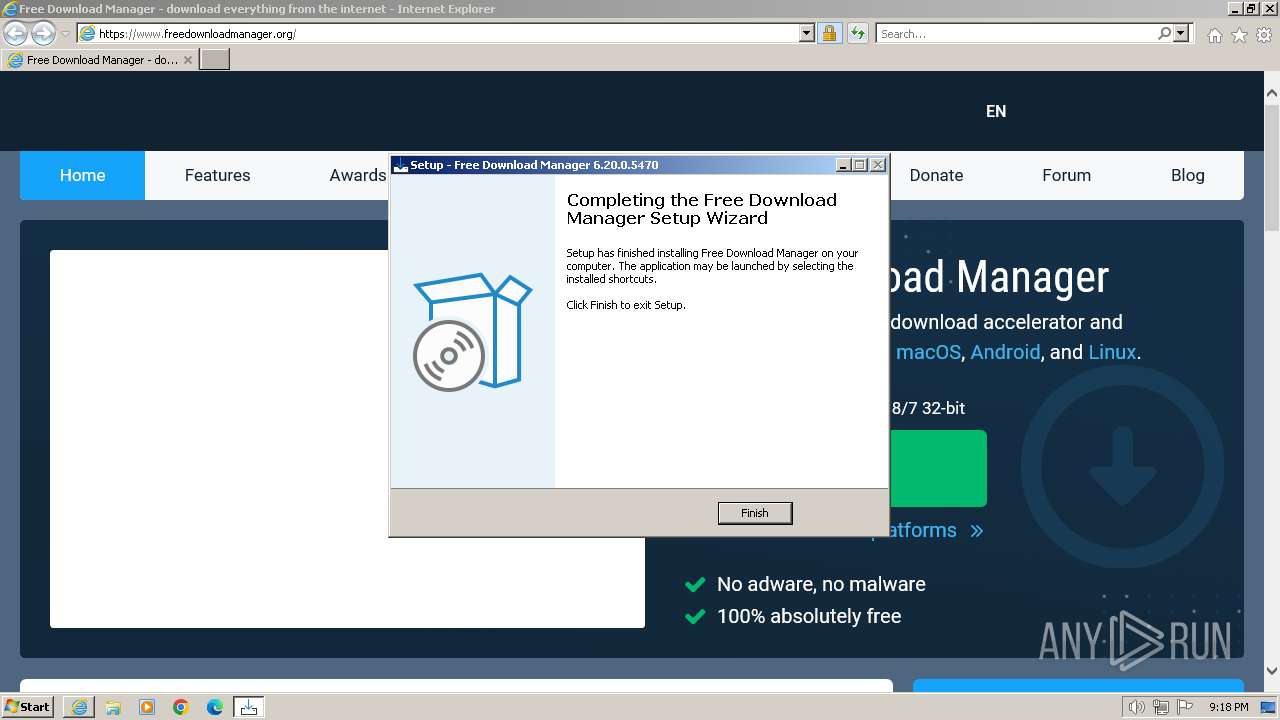Image resolution: width=1280 pixels, height=720 pixels.
Task: Click the network tray icon
Action: [x=1160, y=707]
